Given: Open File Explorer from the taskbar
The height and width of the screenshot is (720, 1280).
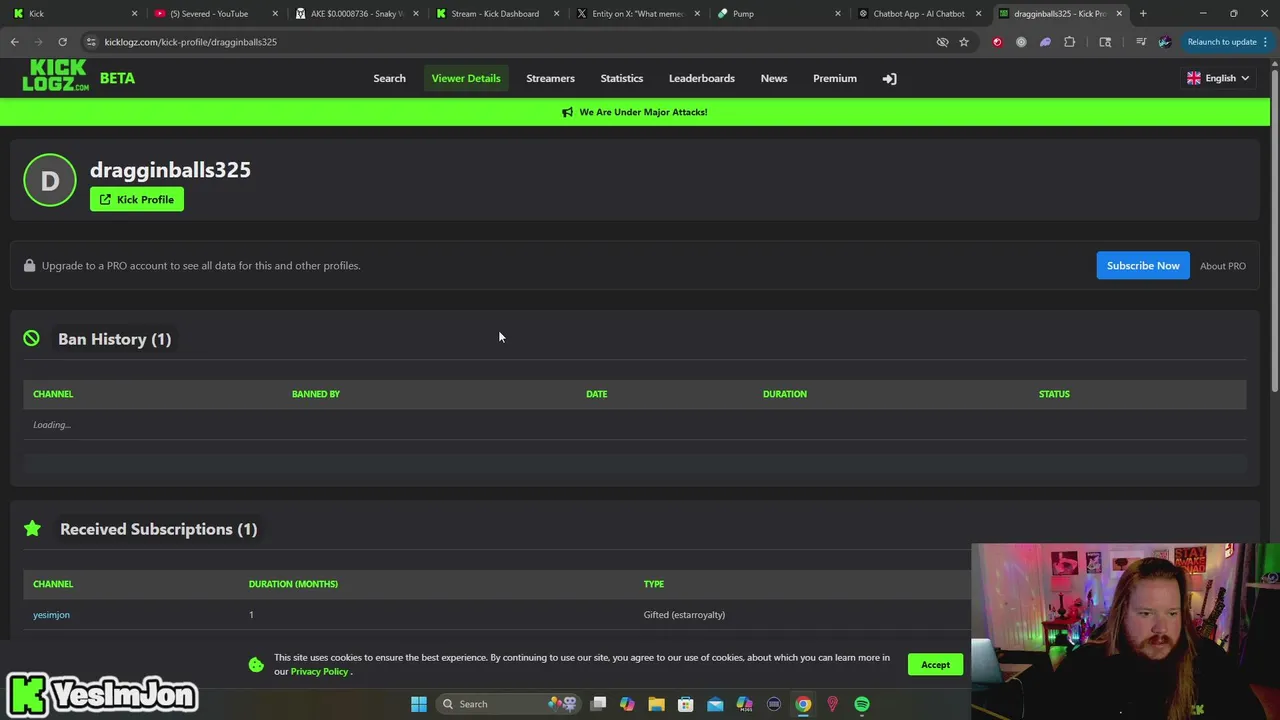Looking at the screenshot, I should 656,704.
